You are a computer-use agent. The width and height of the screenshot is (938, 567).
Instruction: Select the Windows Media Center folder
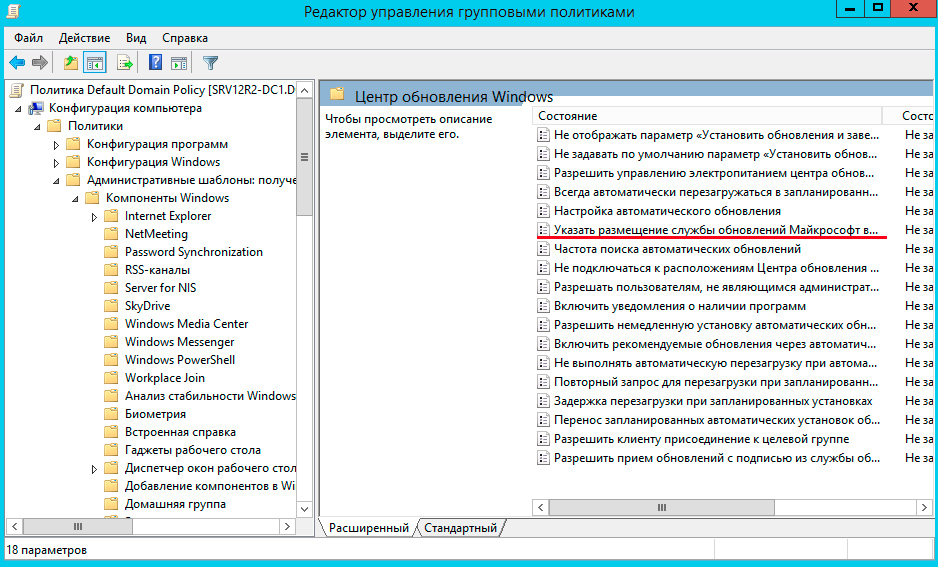pyautogui.click(x=187, y=324)
